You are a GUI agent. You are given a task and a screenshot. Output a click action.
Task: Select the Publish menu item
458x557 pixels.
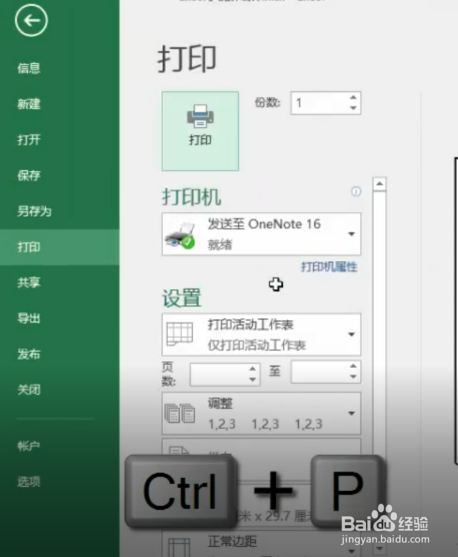pos(29,354)
